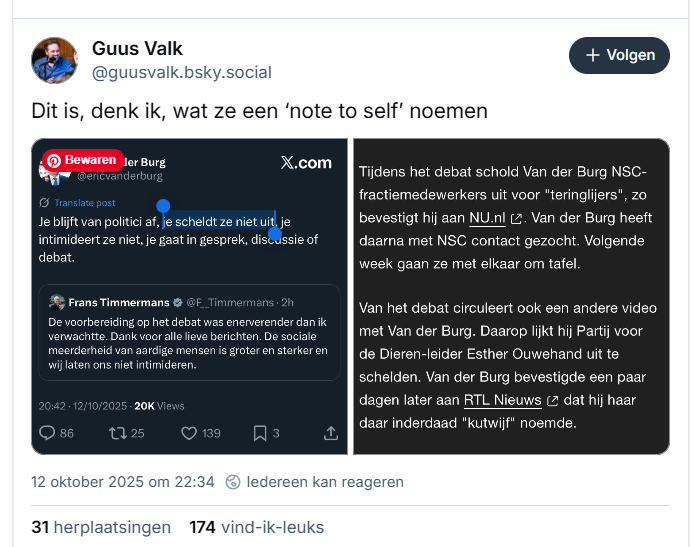
Task: Click the share upload icon
Action: click(331, 433)
